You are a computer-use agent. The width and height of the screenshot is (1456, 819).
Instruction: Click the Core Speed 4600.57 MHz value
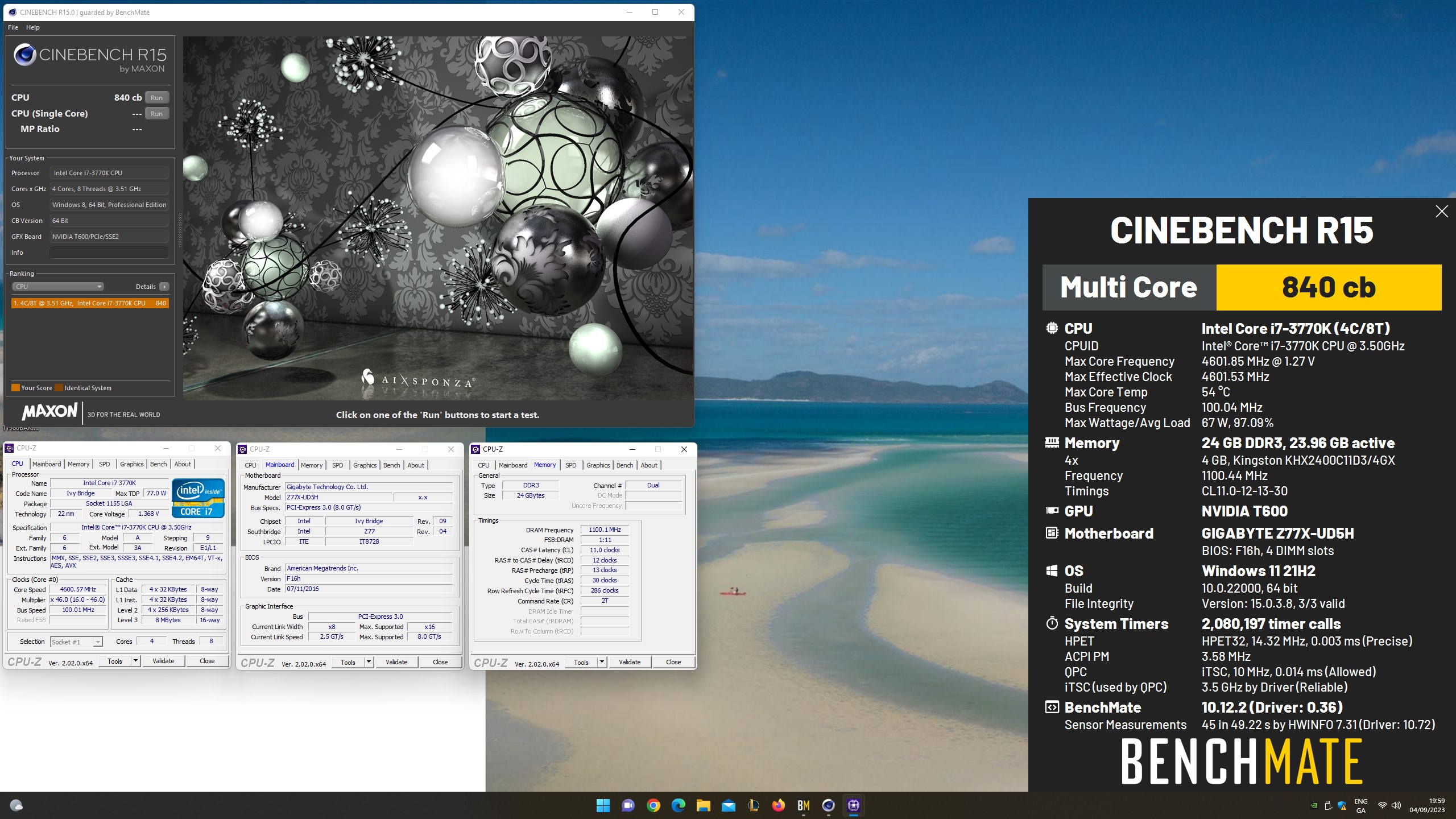coord(78,590)
